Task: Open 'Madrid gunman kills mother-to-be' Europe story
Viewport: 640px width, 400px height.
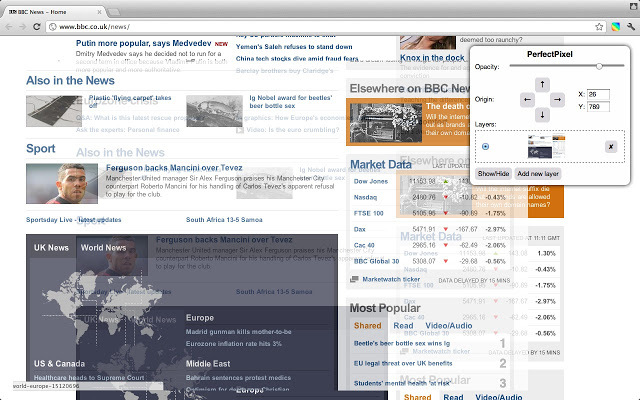Action: click(x=238, y=332)
